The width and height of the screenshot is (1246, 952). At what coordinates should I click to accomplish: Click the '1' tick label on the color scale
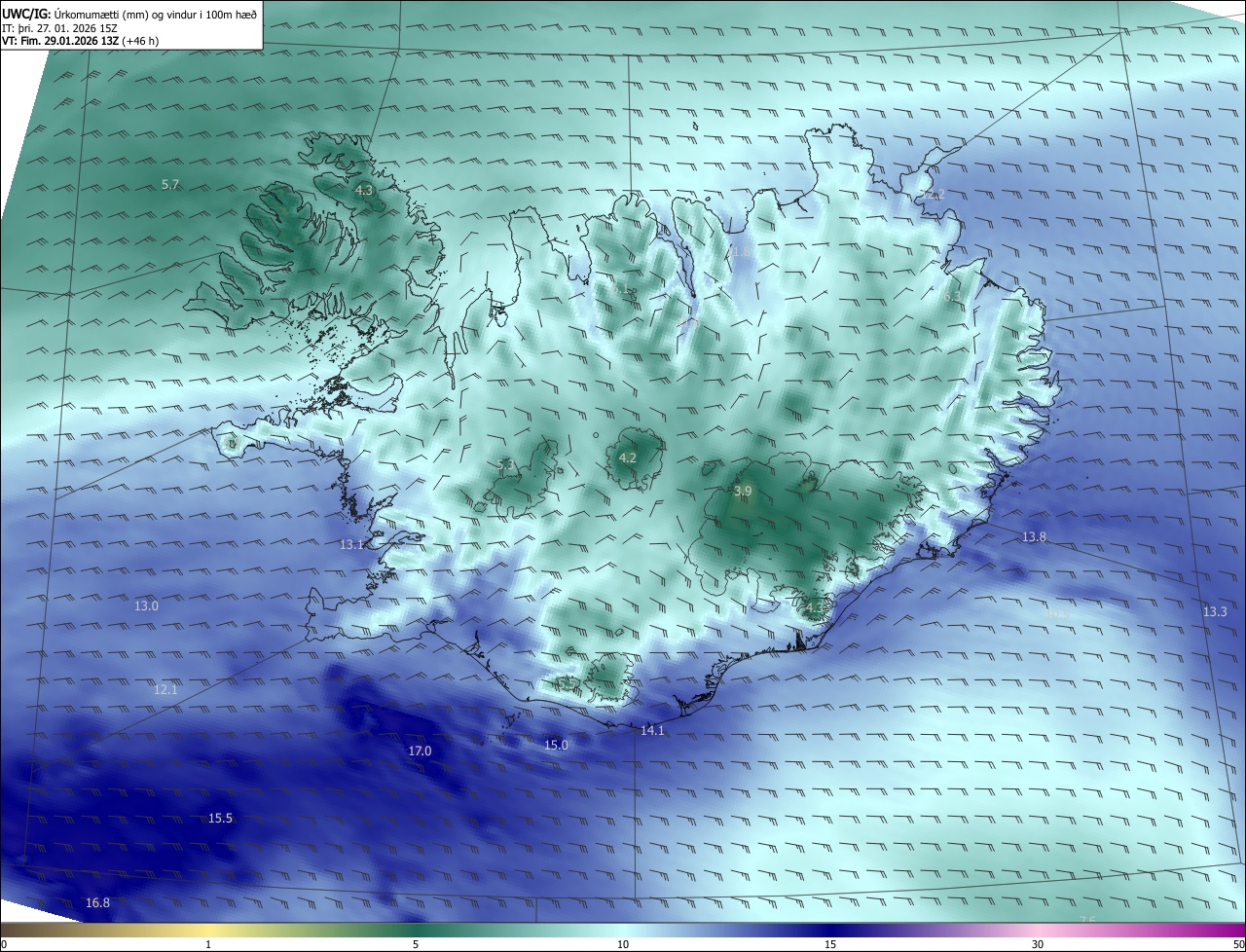point(208,944)
